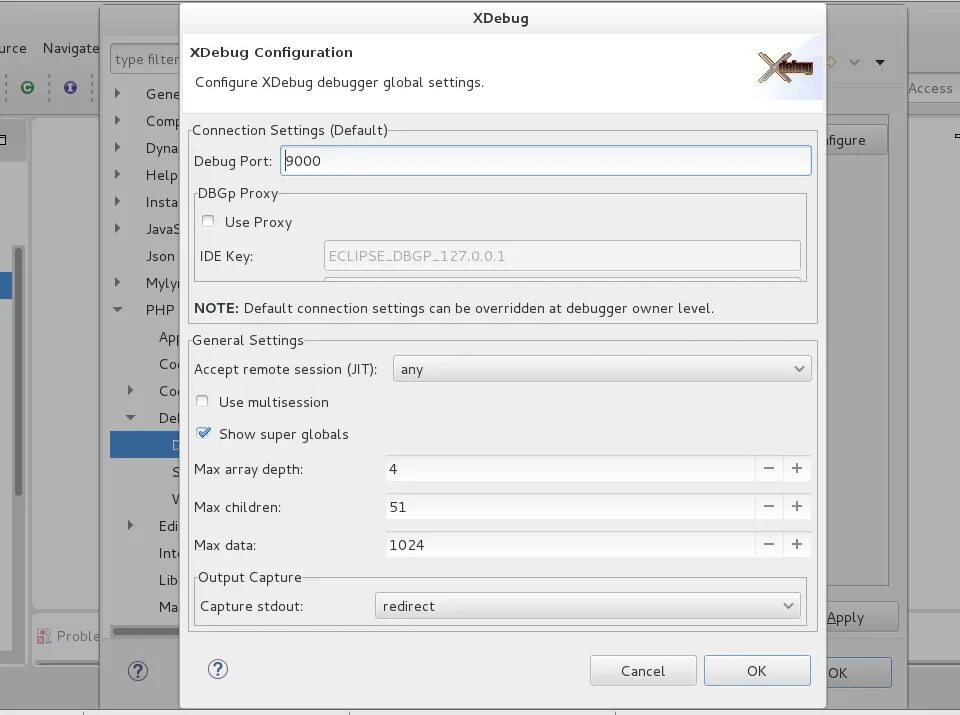Open help in the XDebug dialog
Image resolution: width=960 pixels, height=715 pixels.
point(218,669)
